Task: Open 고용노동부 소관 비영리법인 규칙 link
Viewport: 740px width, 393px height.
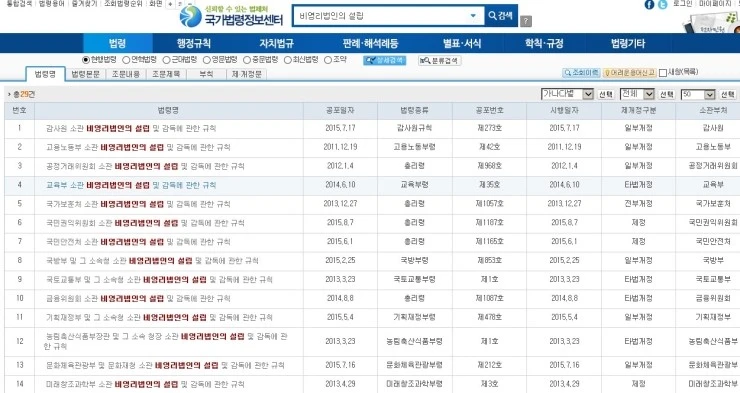Action: [138, 147]
